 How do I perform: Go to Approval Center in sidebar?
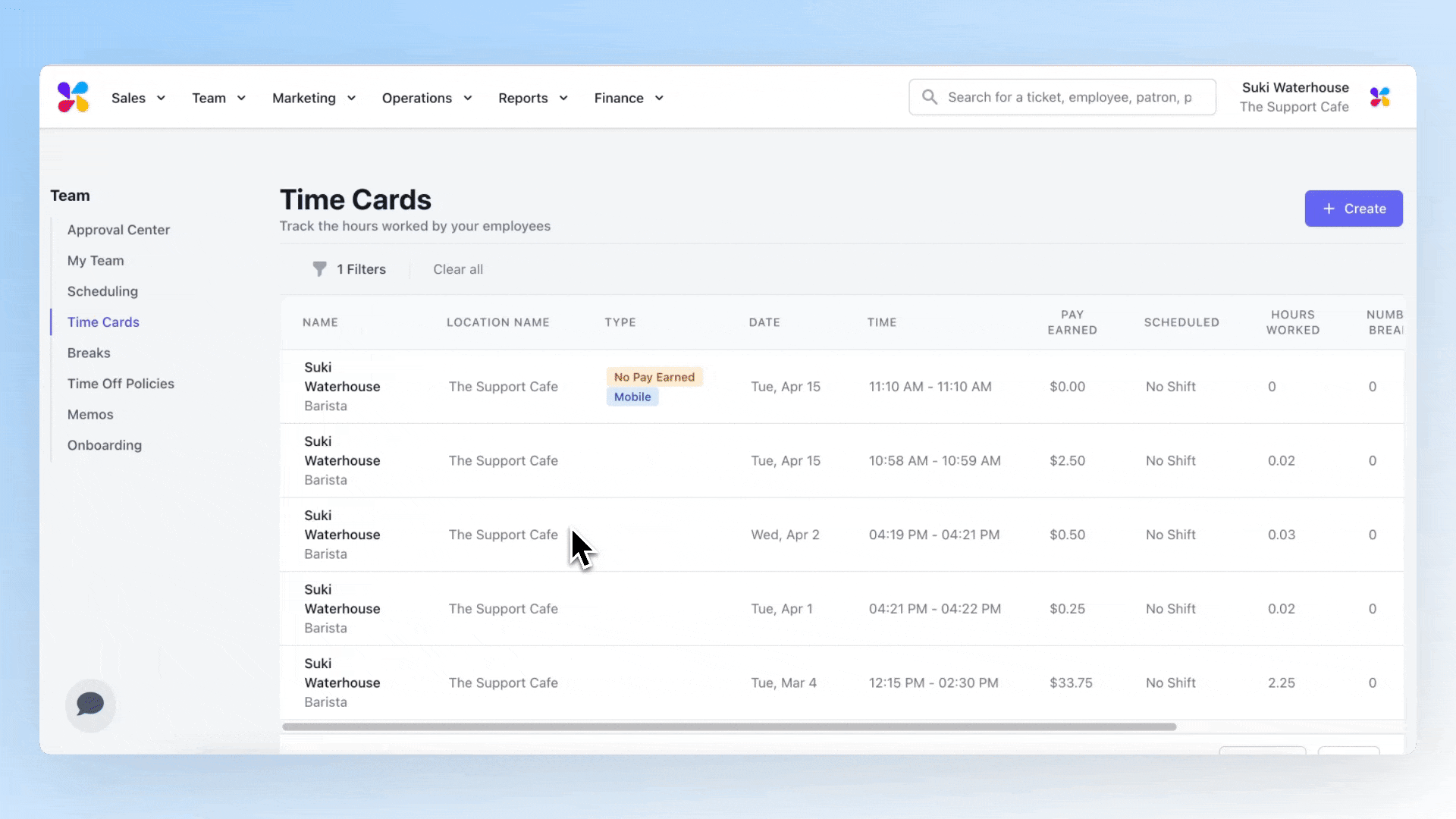(x=118, y=230)
